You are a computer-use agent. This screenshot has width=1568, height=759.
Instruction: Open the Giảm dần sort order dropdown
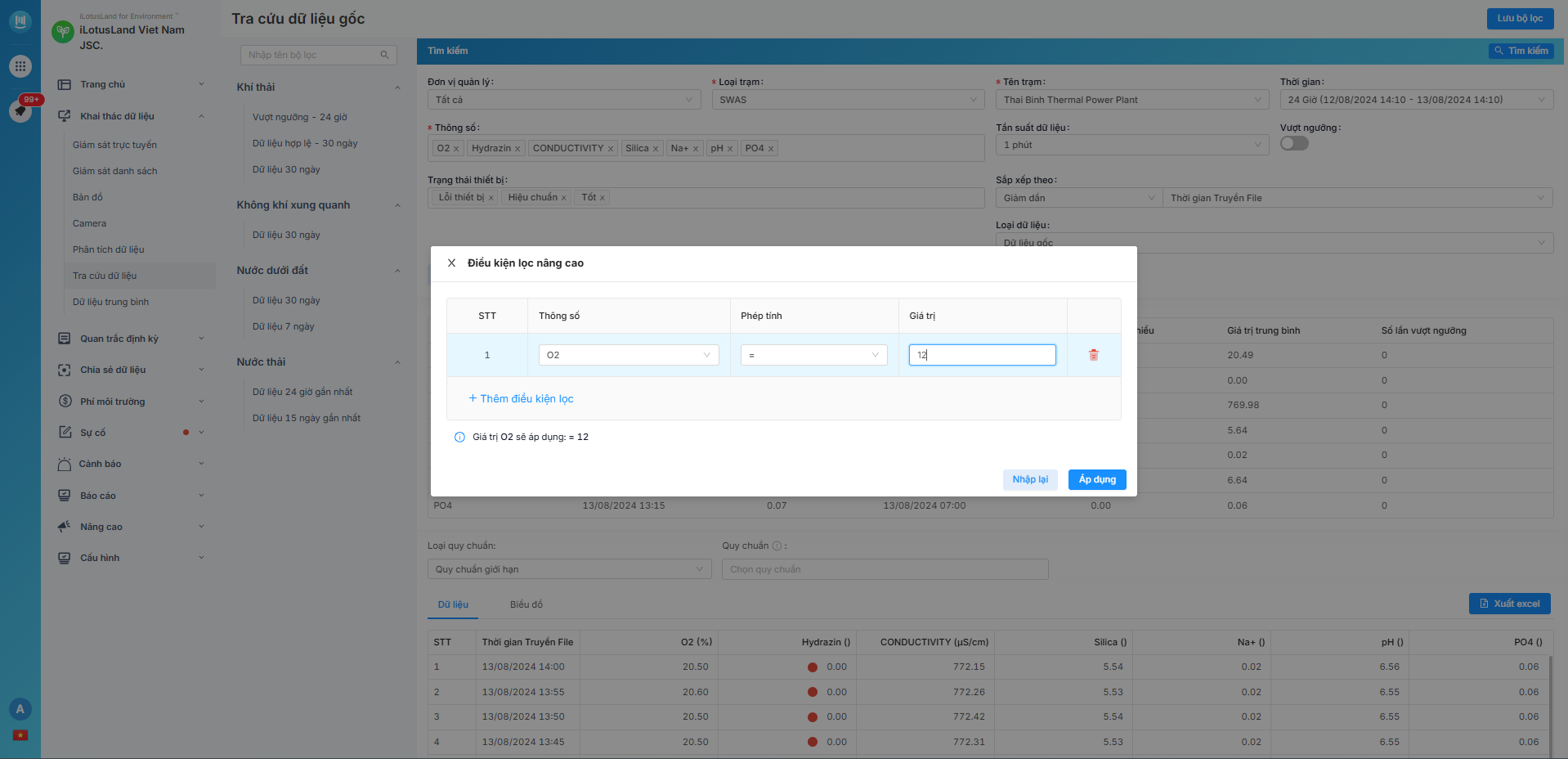1079,198
